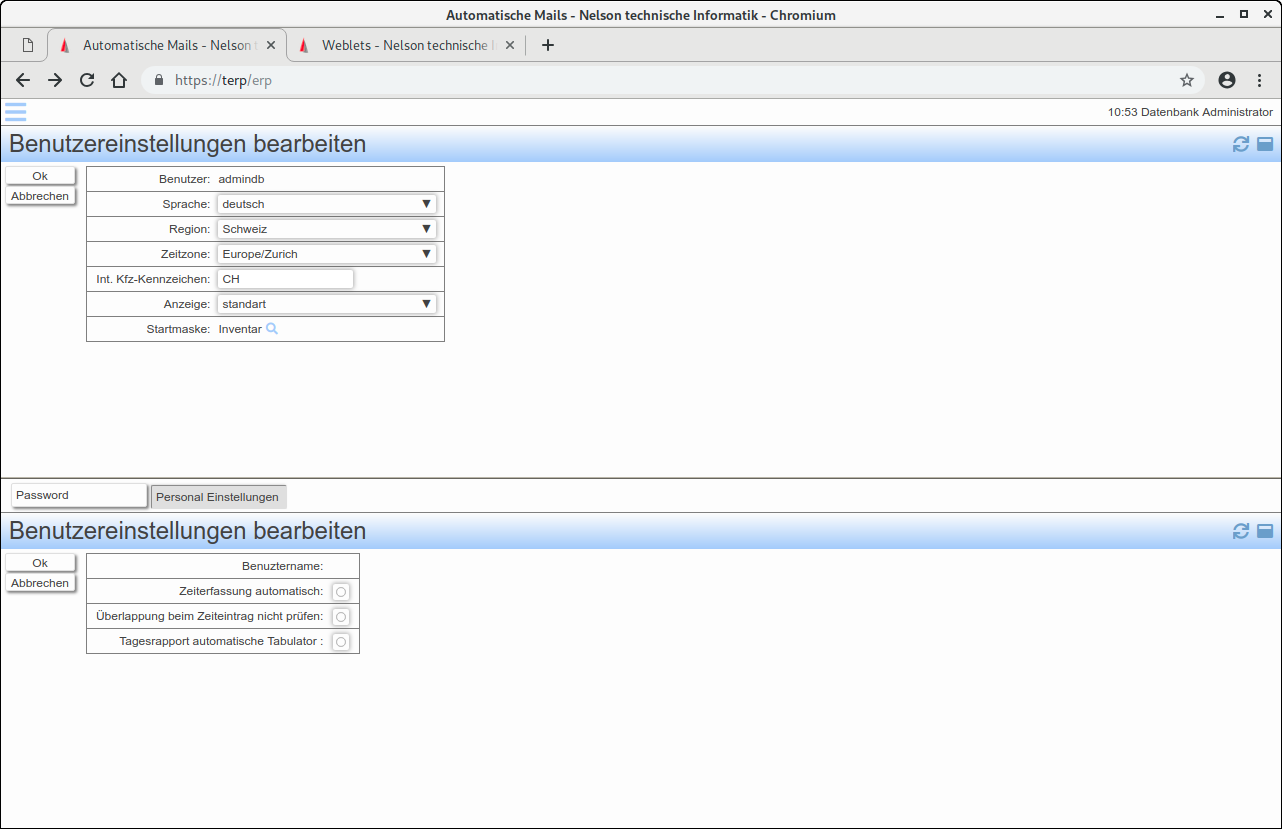Open the Zeitzone dropdown
The height and width of the screenshot is (829, 1282).
pyautogui.click(x=326, y=254)
